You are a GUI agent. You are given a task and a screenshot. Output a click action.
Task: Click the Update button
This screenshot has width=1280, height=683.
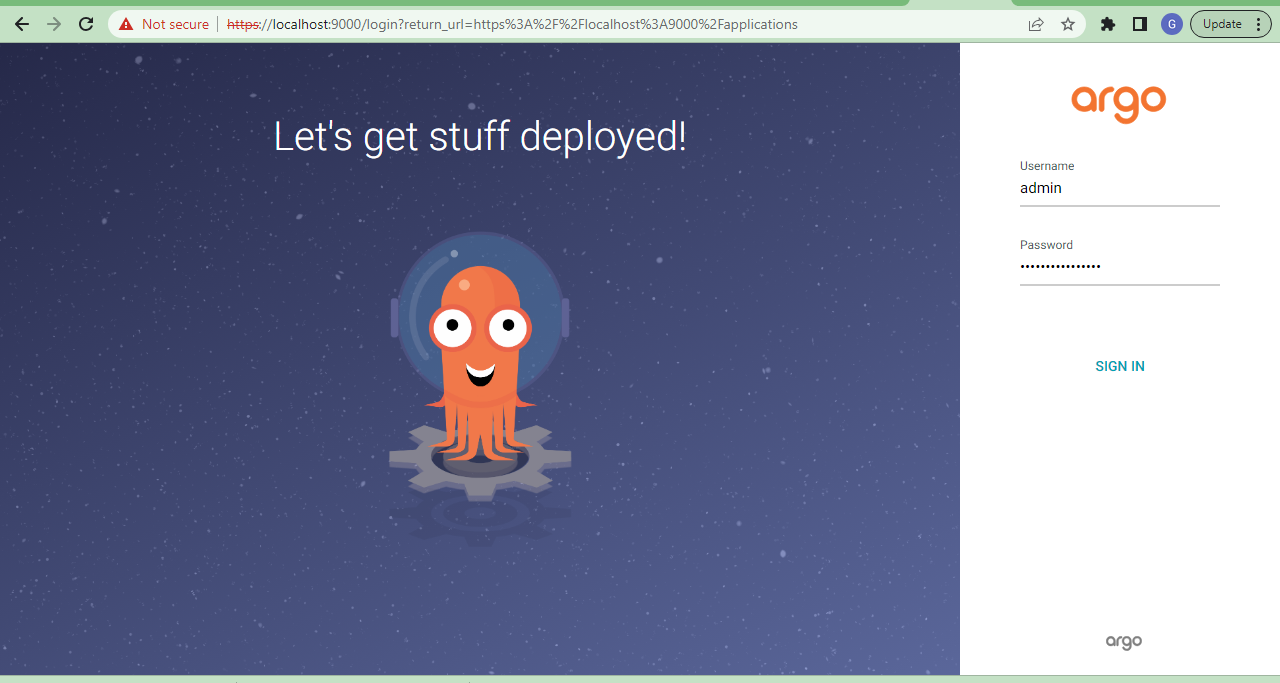tap(1224, 23)
